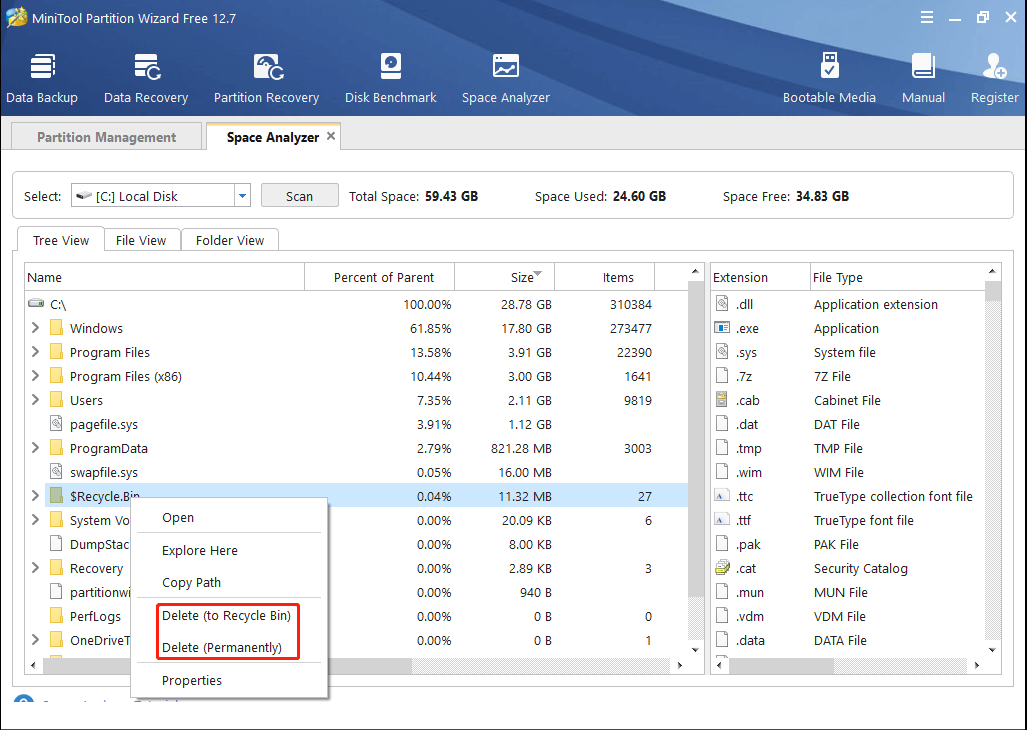This screenshot has height=730, width=1027.
Task: Sort by the Items column header
Action: tap(605, 277)
